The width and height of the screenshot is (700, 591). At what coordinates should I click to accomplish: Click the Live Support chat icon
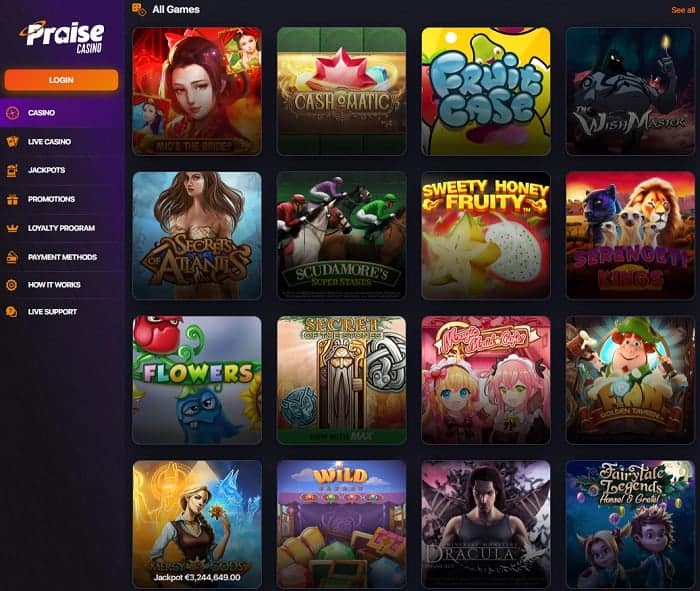coord(12,312)
